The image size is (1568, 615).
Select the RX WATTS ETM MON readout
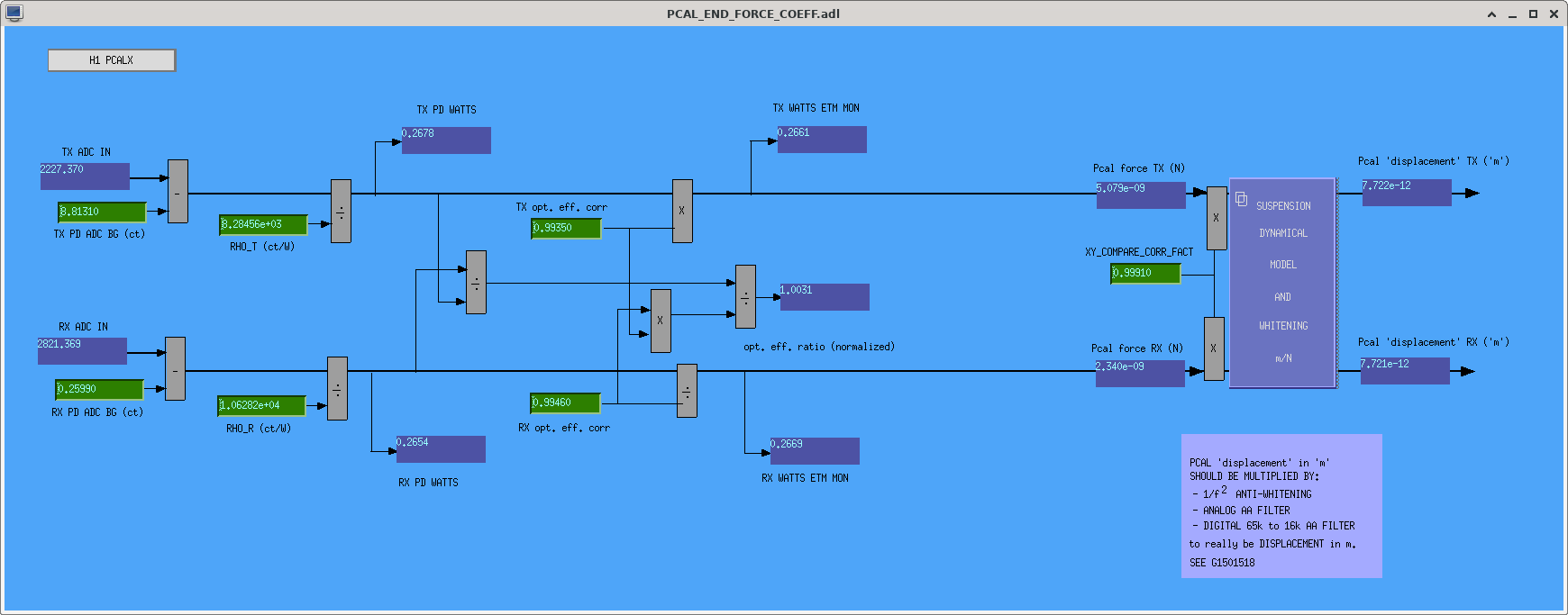(815, 451)
